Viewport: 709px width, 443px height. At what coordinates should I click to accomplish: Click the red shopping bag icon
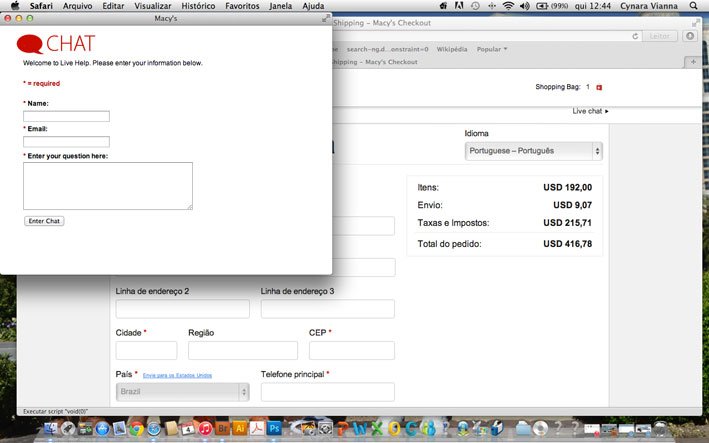pos(599,87)
